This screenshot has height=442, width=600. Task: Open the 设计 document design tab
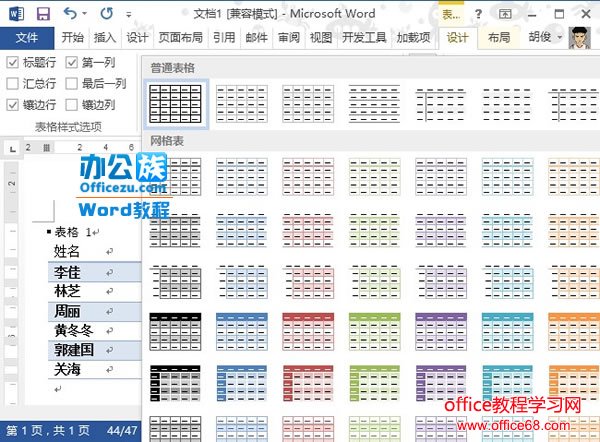pos(137,38)
